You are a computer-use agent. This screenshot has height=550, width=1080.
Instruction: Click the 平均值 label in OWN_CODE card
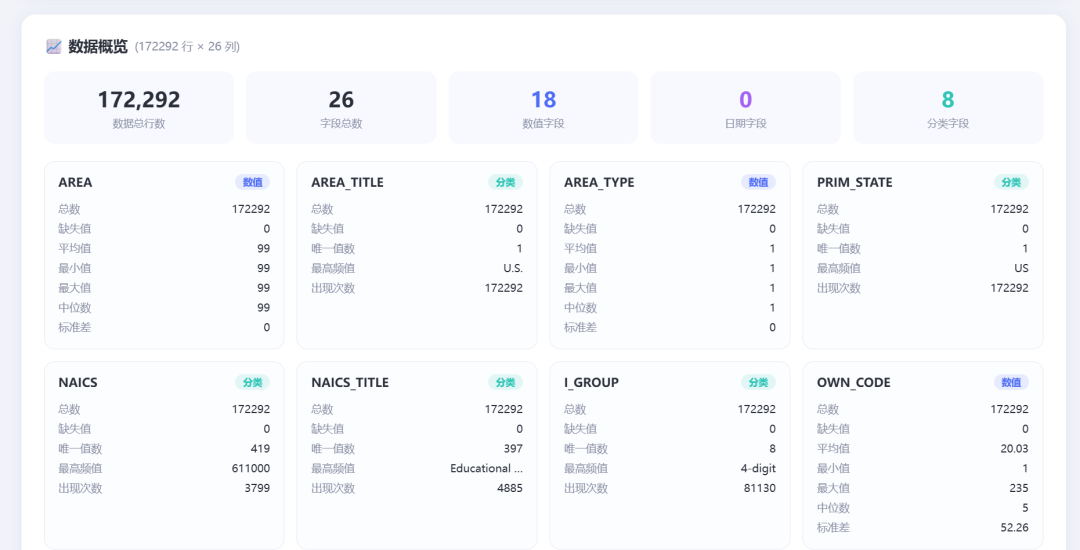pos(833,449)
